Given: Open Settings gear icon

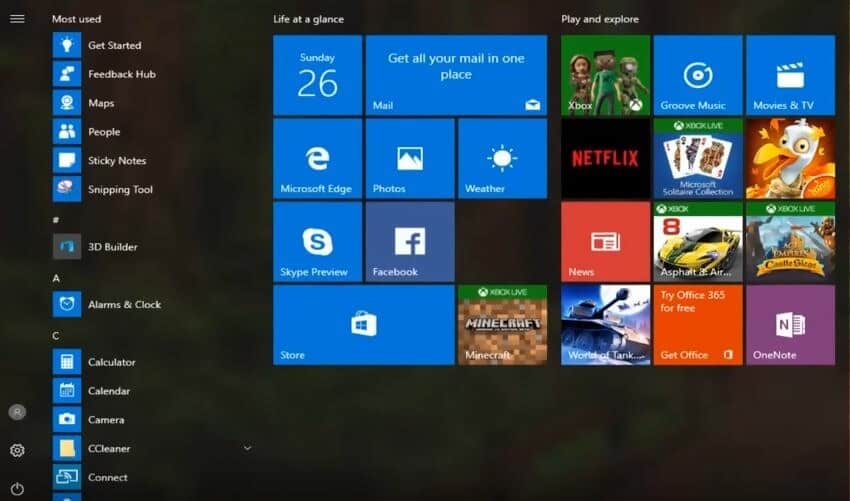Looking at the screenshot, I should [x=17, y=451].
